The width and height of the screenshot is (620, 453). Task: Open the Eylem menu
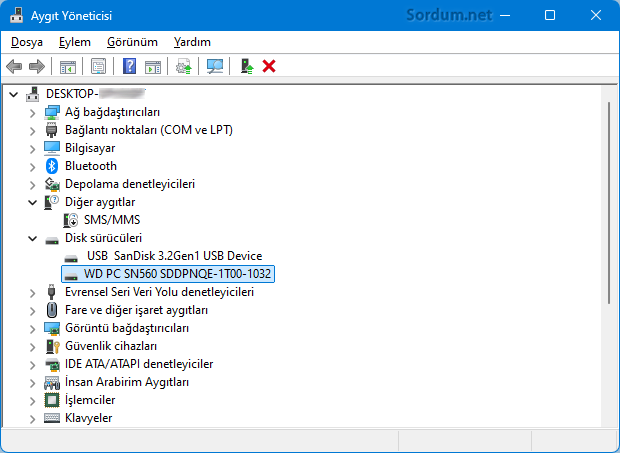75,42
